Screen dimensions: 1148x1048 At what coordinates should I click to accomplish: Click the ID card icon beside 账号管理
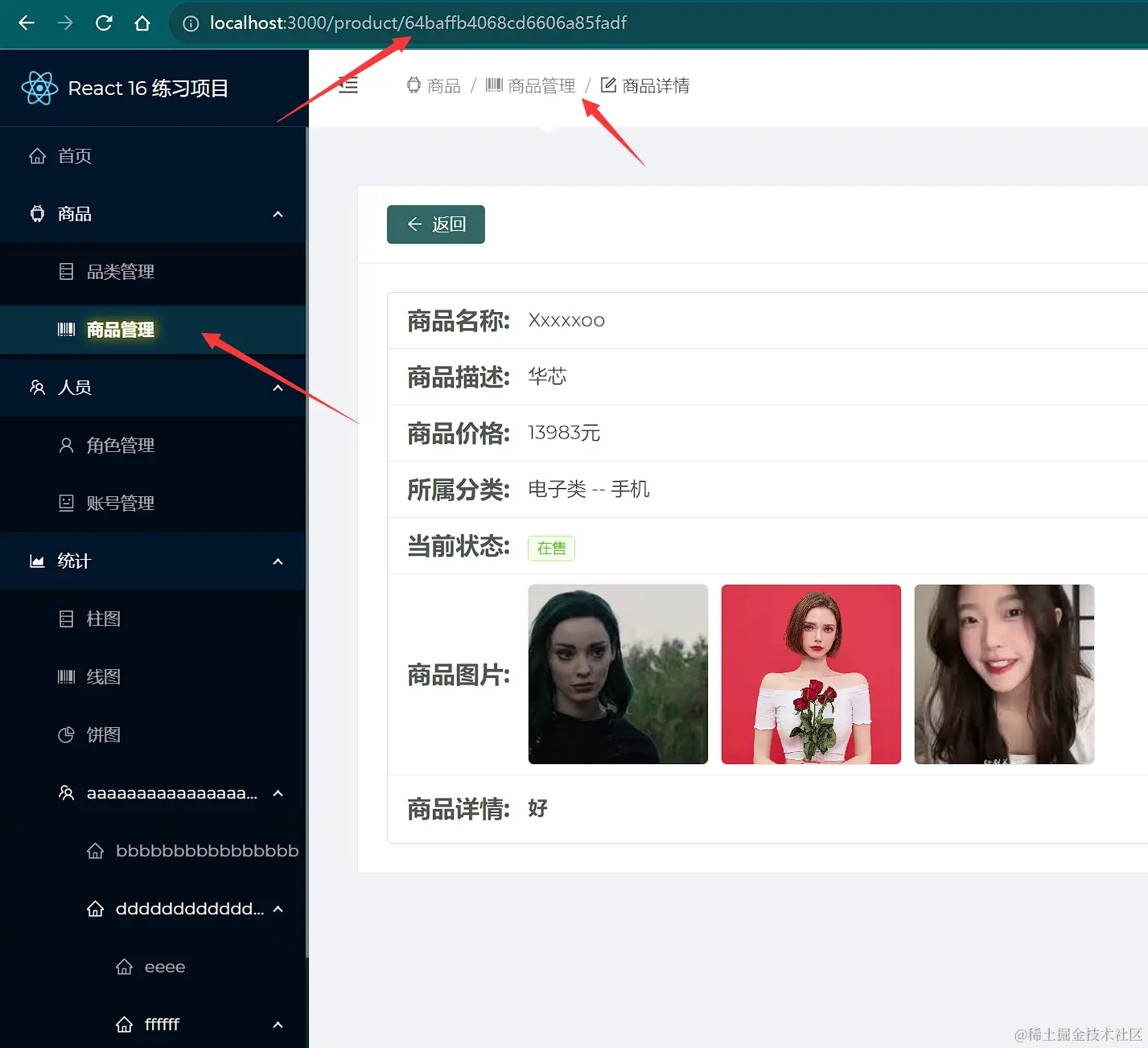(x=66, y=503)
